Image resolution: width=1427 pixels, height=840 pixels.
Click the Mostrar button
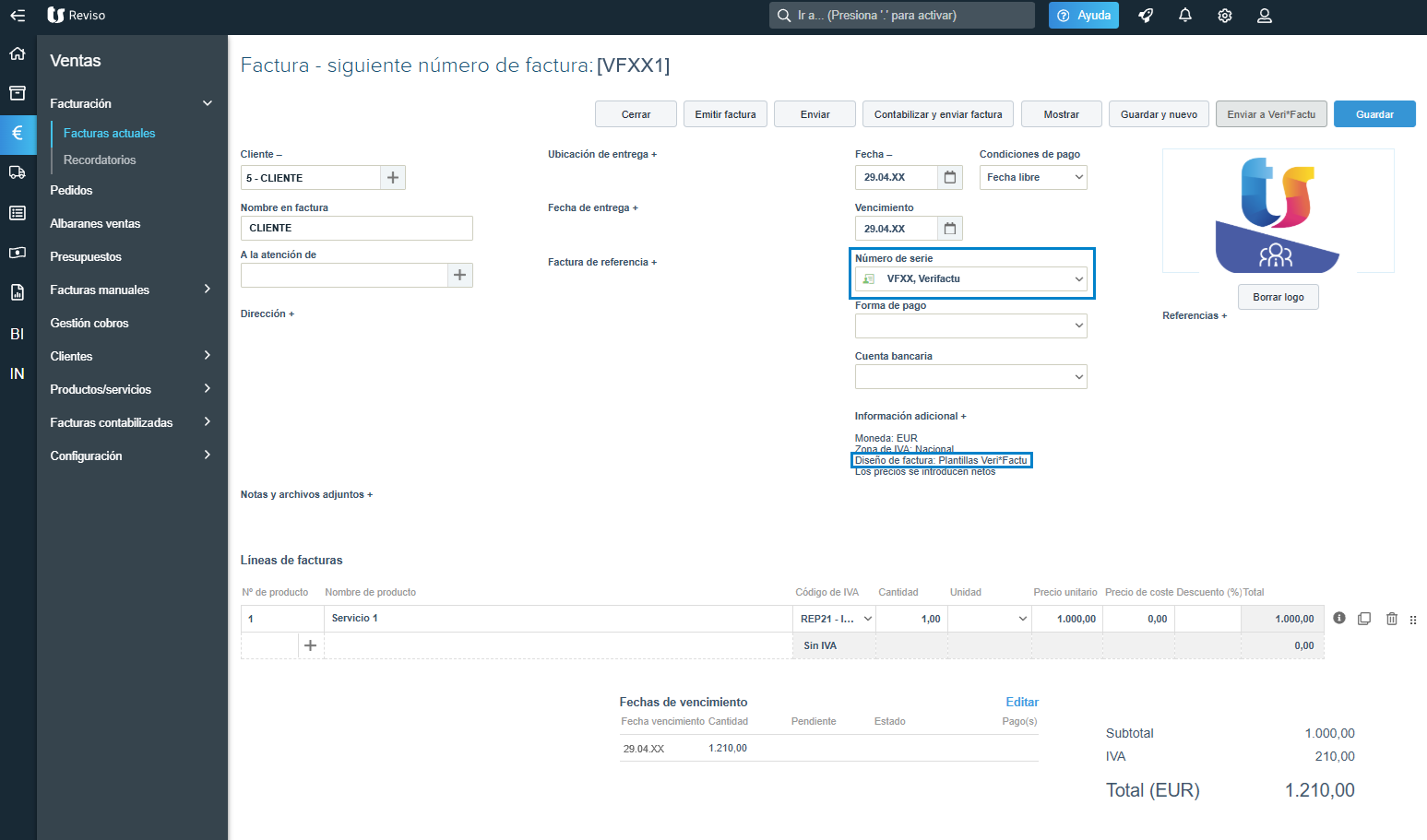tap(1062, 114)
